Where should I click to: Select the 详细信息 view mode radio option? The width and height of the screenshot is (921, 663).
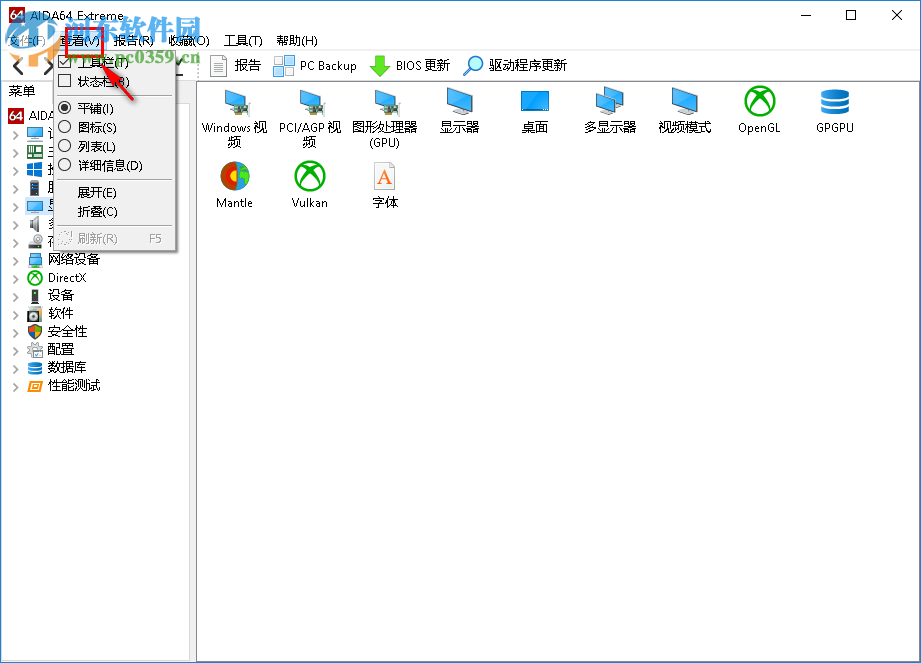(x=112, y=165)
